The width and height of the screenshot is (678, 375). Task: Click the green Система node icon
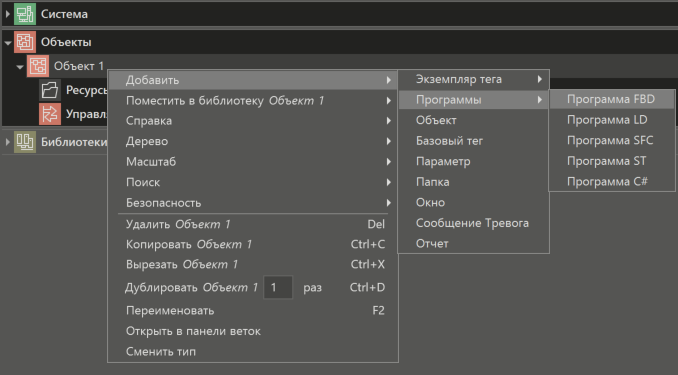25,14
